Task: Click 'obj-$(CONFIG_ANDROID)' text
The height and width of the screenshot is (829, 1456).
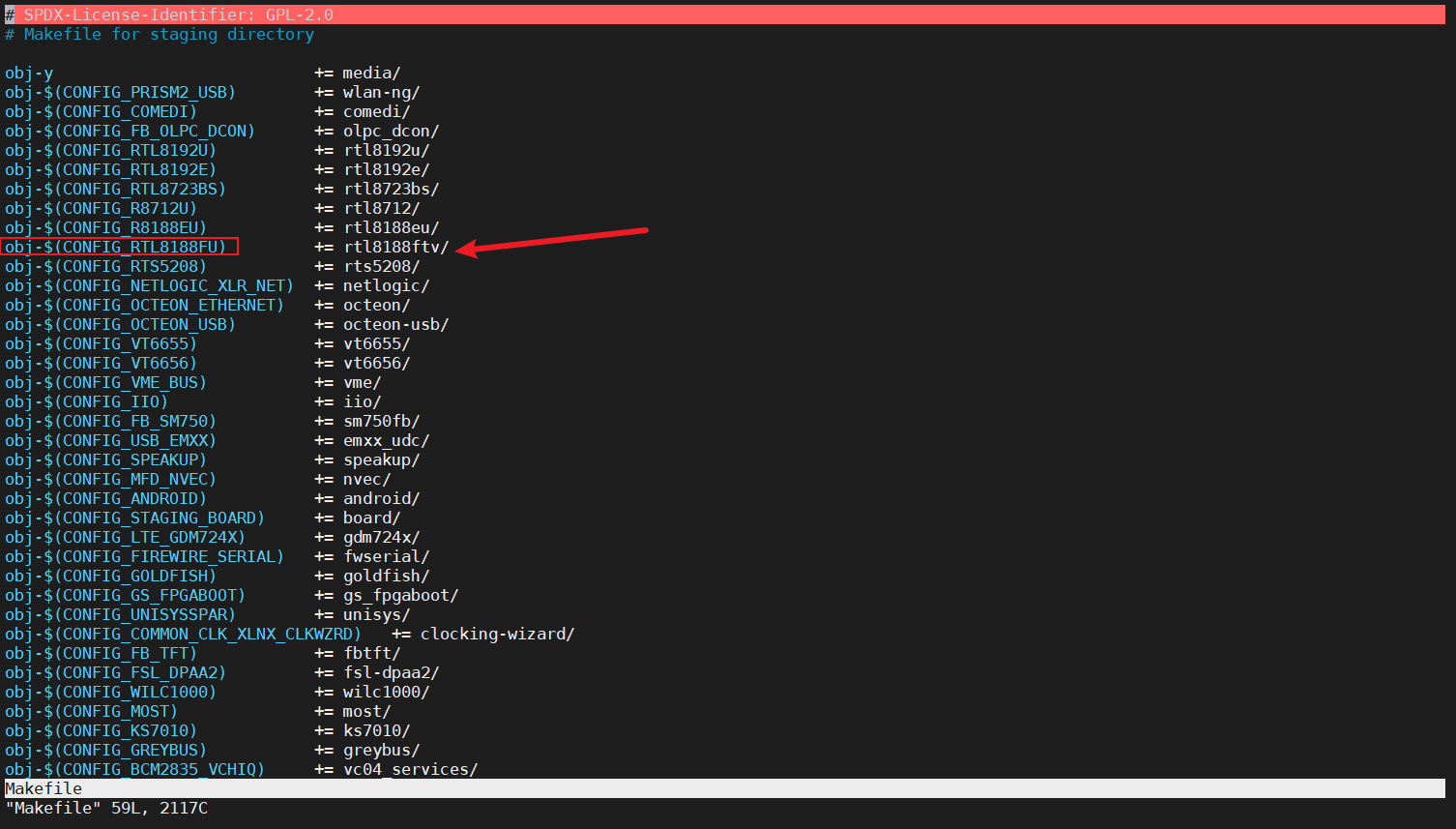Action: [106, 498]
